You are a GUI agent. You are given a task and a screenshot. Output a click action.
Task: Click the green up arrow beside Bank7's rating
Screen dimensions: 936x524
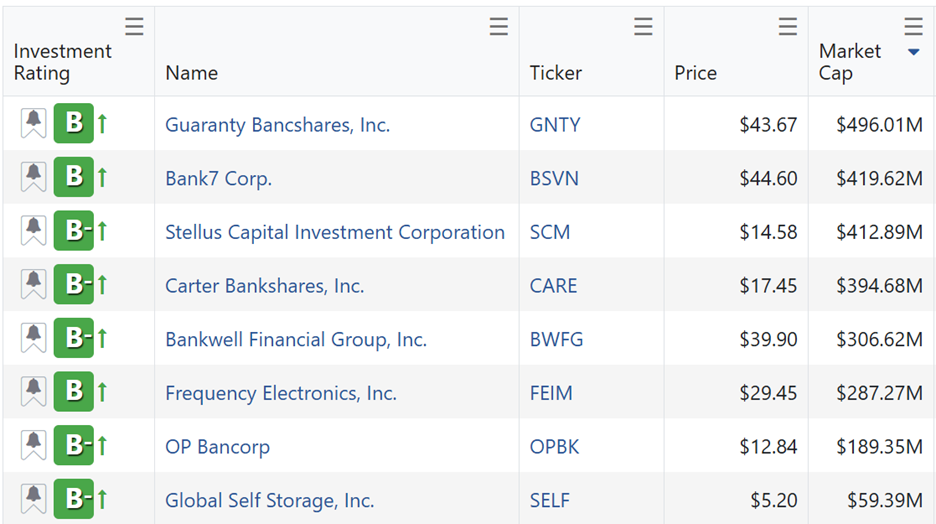[x=103, y=177]
